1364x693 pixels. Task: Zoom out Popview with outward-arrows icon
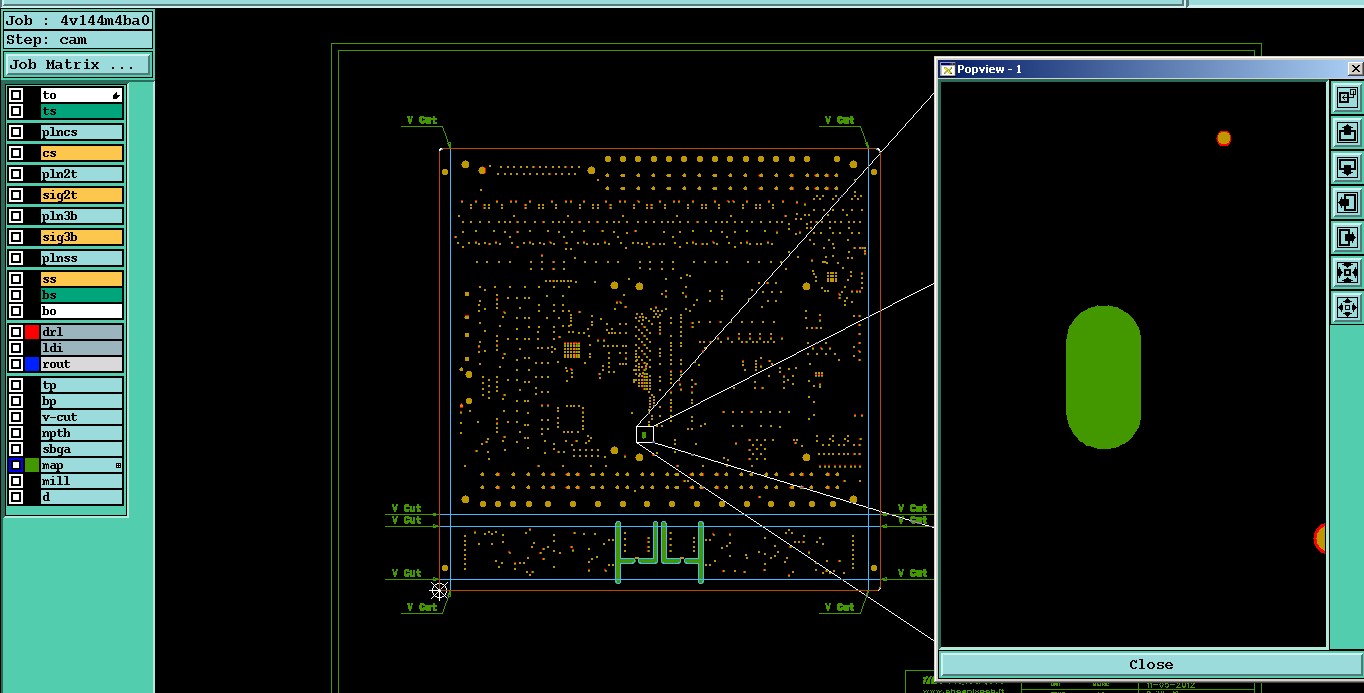1347,307
